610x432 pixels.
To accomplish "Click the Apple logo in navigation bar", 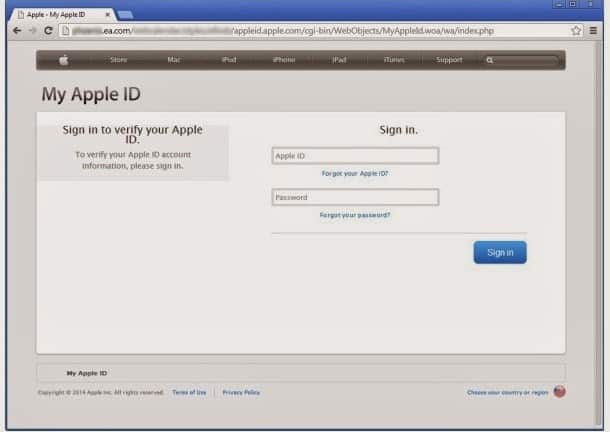I will click(64, 60).
